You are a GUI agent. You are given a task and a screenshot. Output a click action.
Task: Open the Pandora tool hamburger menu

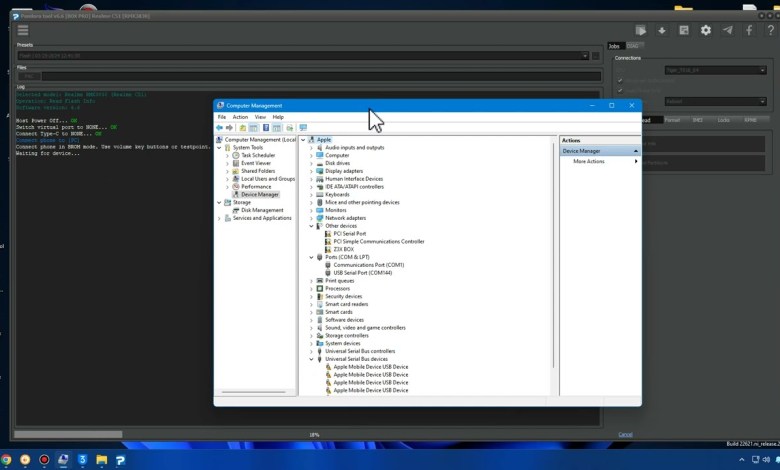click(x=23, y=30)
